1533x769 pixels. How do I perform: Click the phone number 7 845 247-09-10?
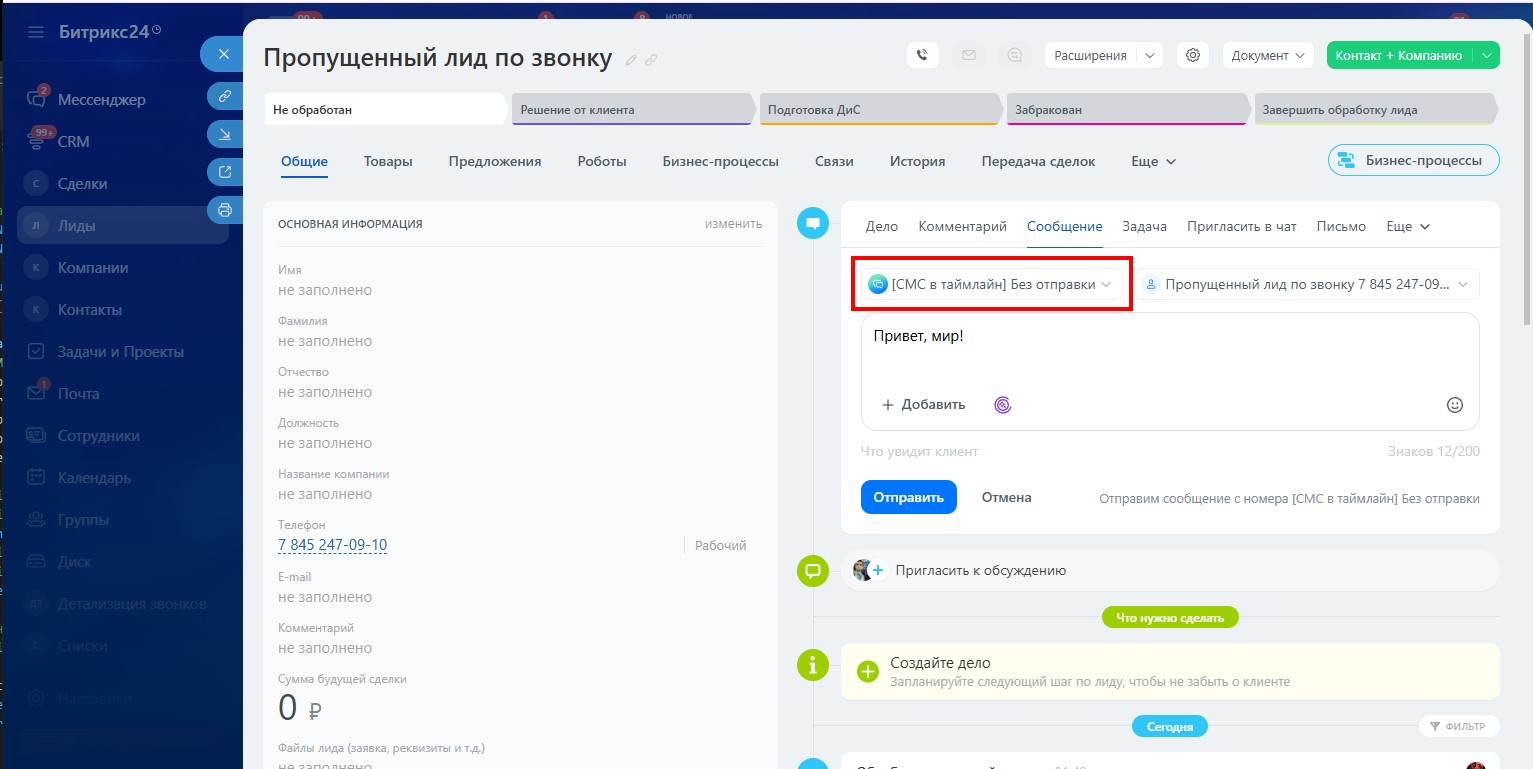coord(332,545)
